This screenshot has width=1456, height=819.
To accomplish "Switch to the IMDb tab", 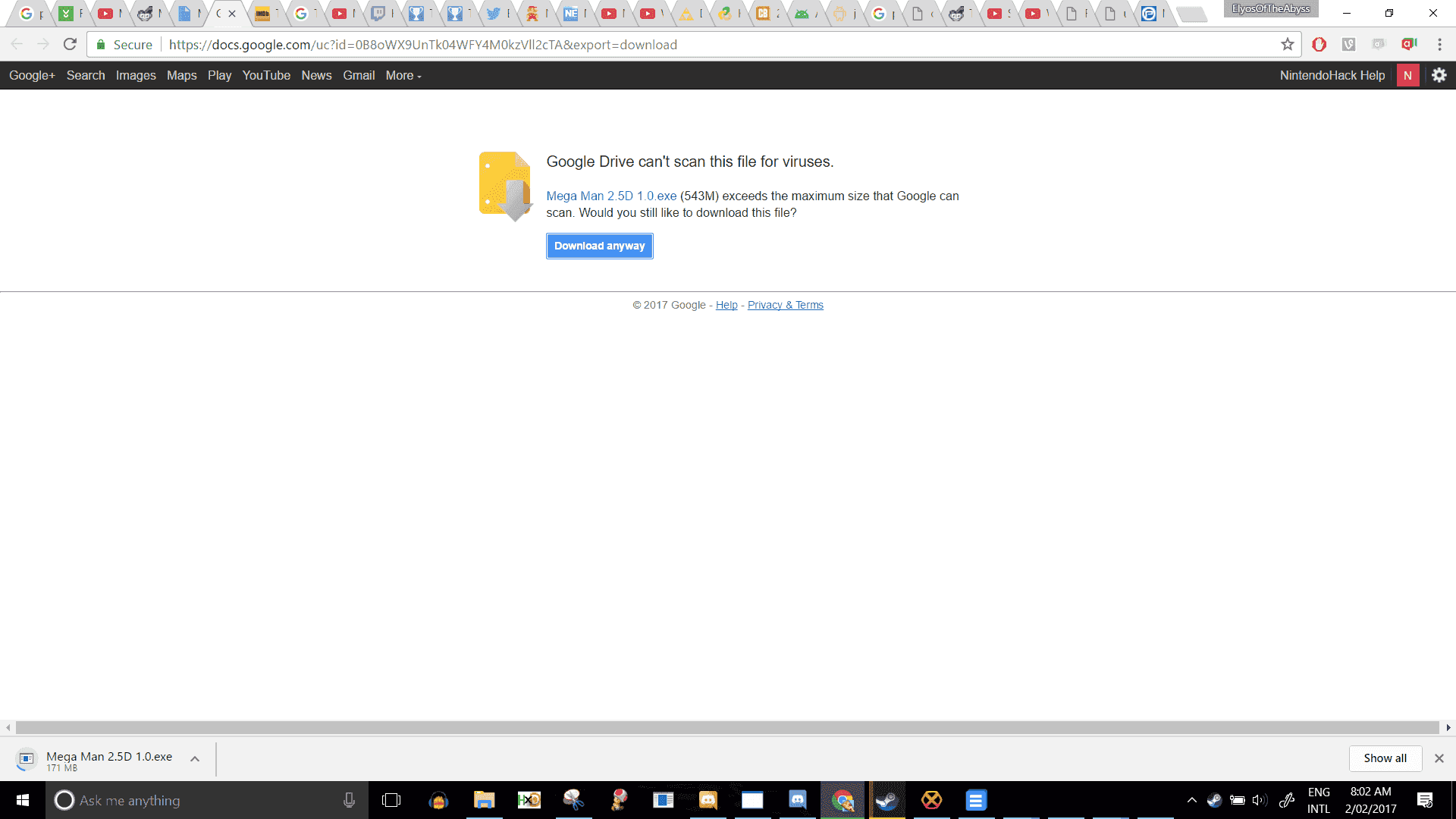I will tap(266, 14).
